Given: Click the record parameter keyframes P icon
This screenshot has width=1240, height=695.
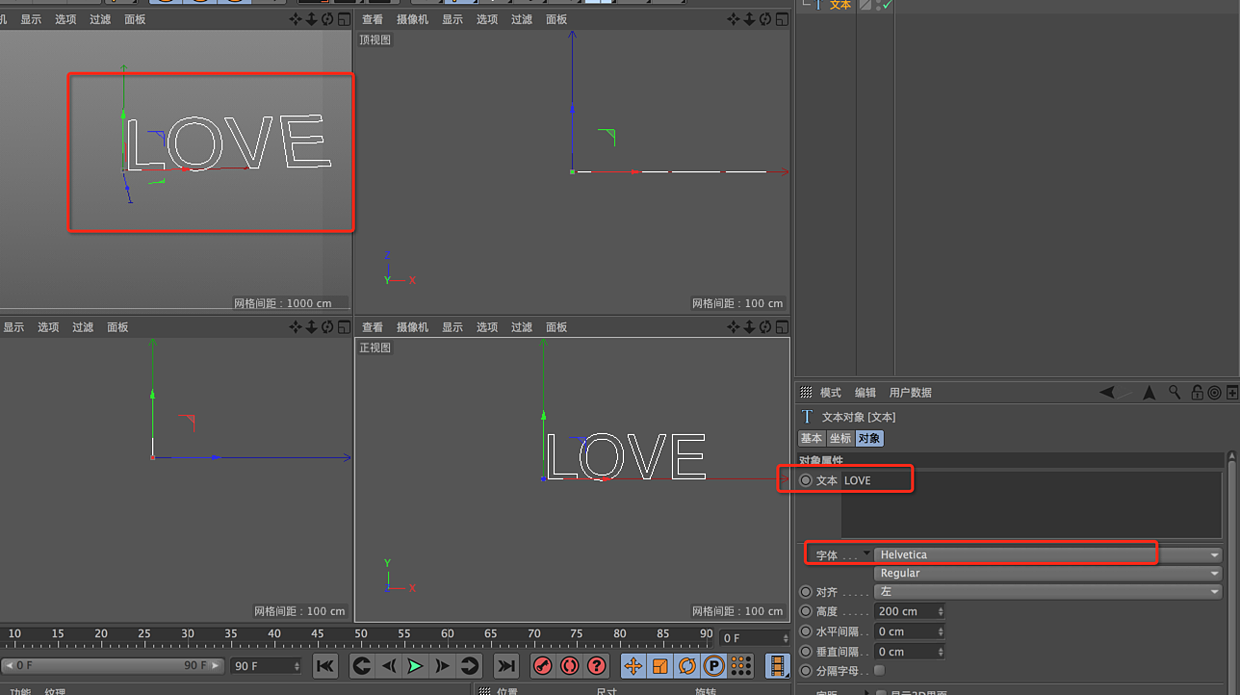Looking at the screenshot, I should tap(714, 666).
